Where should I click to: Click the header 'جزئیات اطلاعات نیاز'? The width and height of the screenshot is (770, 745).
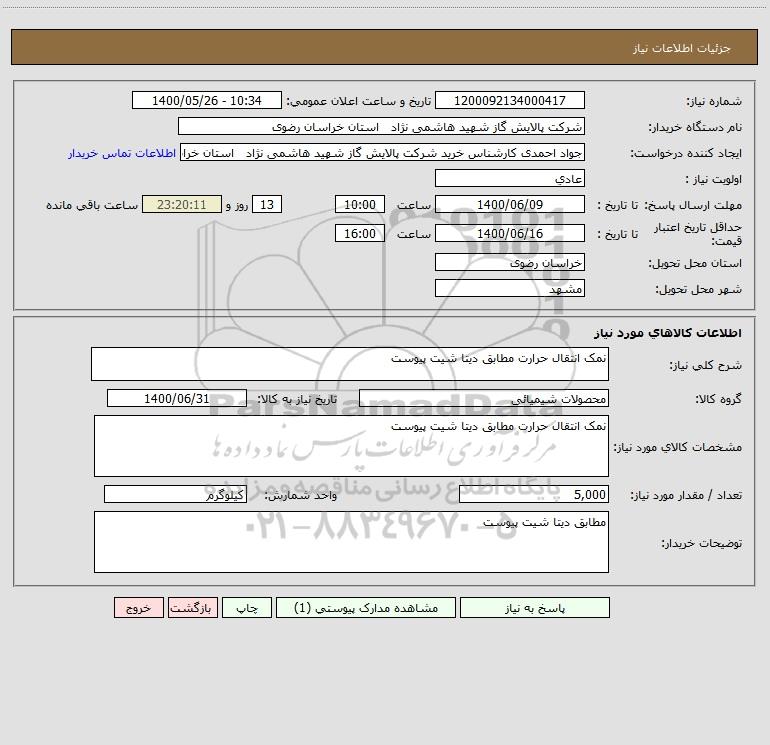tap(682, 48)
